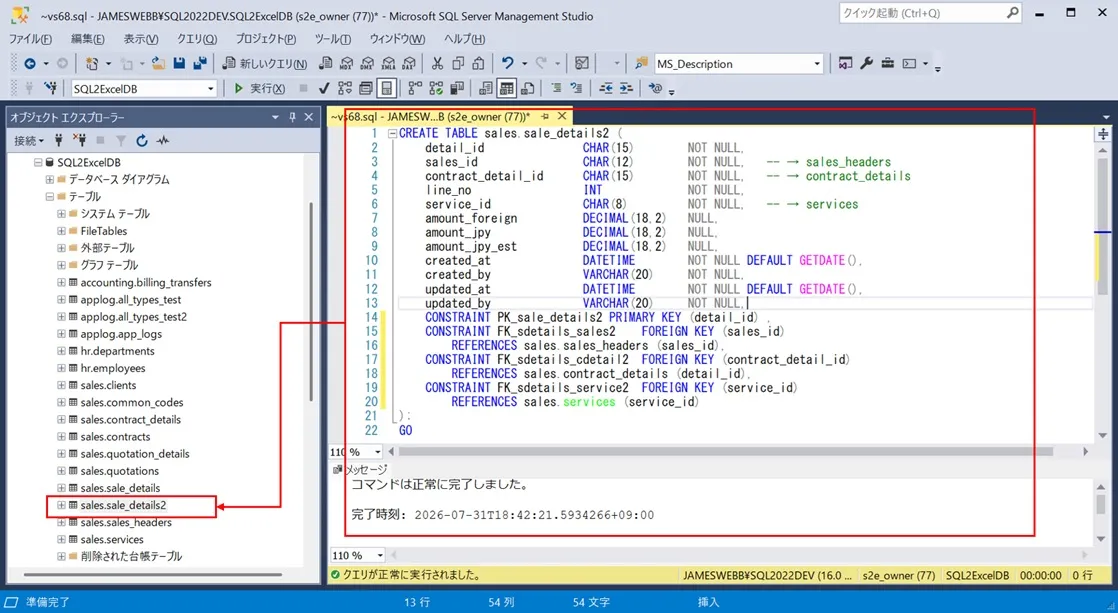
Task: Click the 接続 connect button
Action: (x=29, y=140)
